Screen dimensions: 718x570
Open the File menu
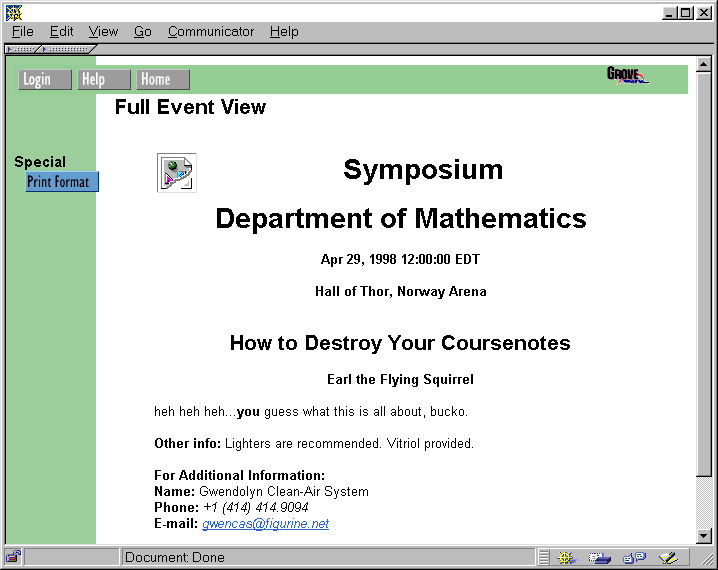click(x=22, y=31)
